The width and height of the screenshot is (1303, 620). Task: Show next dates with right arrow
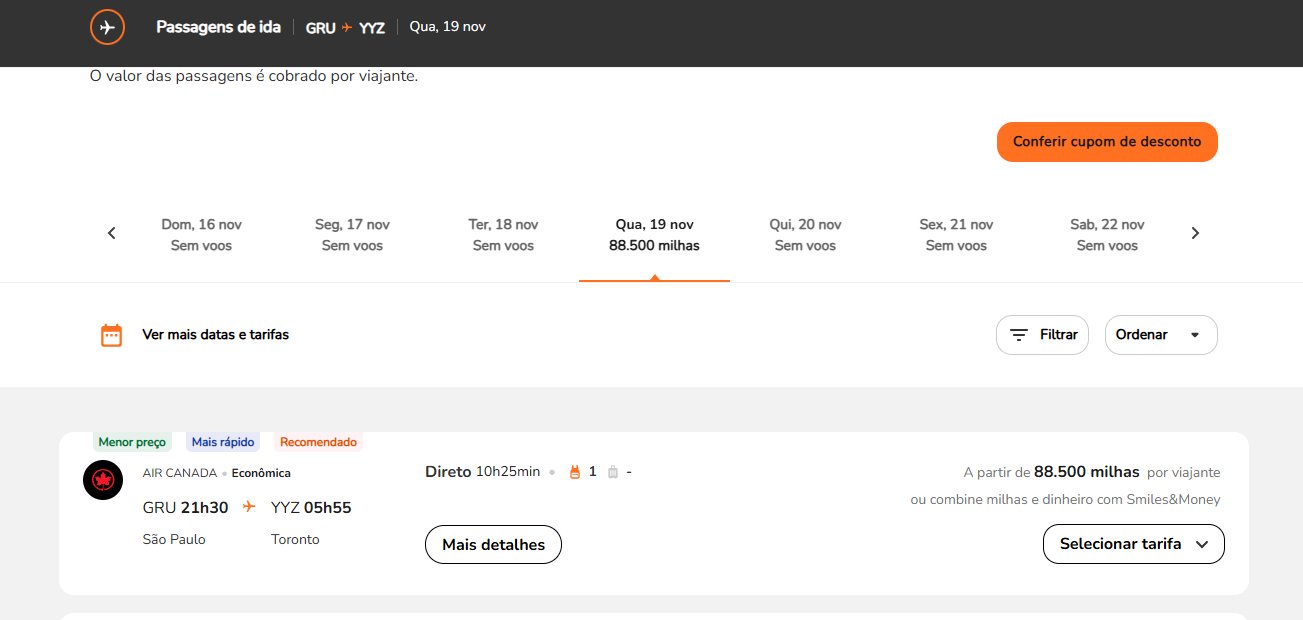(1195, 233)
